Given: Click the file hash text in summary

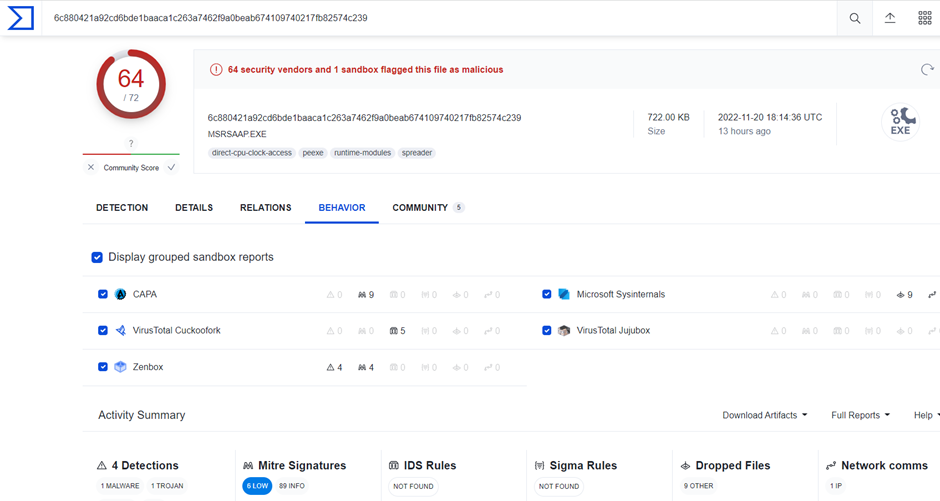Looking at the screenshot, I should click(x=364, y=118).
